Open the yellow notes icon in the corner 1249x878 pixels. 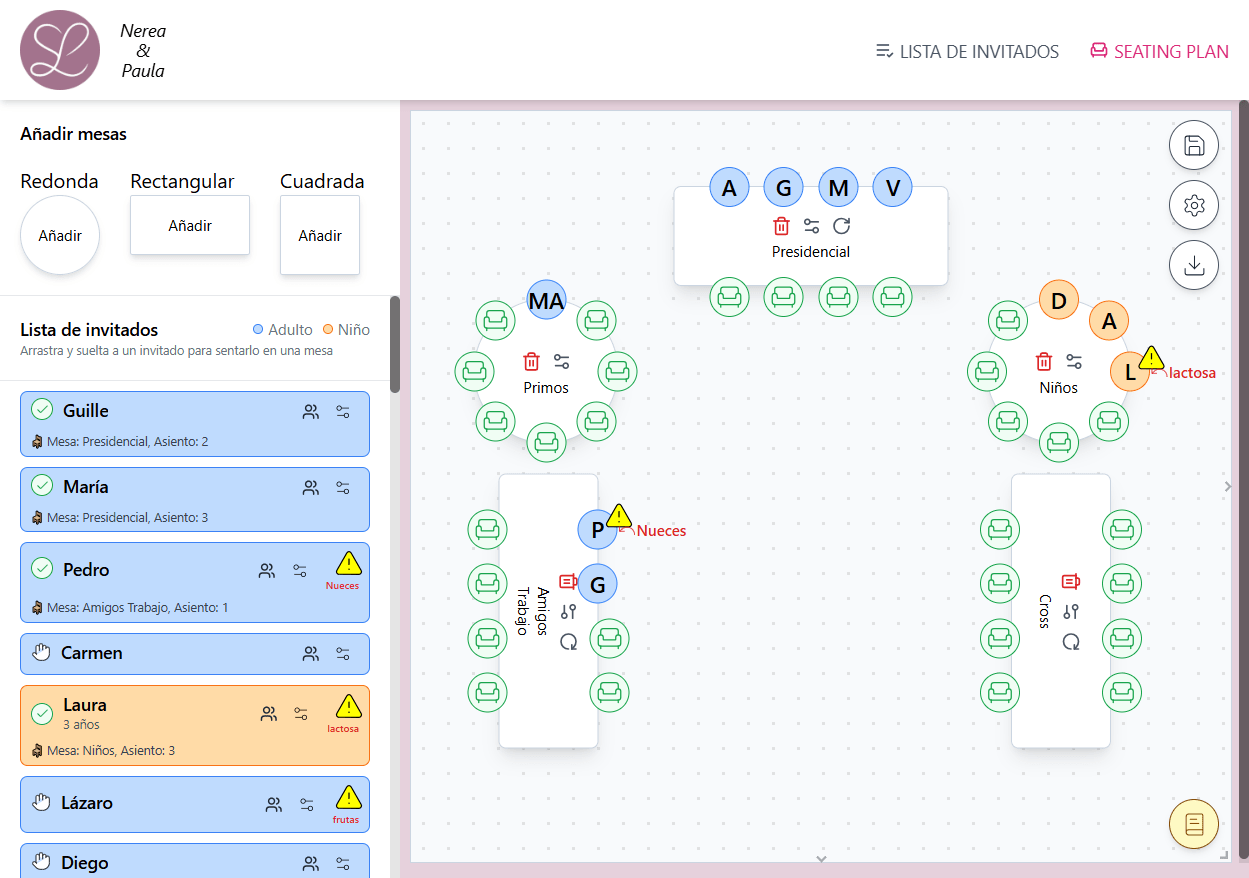(1194, 824)
